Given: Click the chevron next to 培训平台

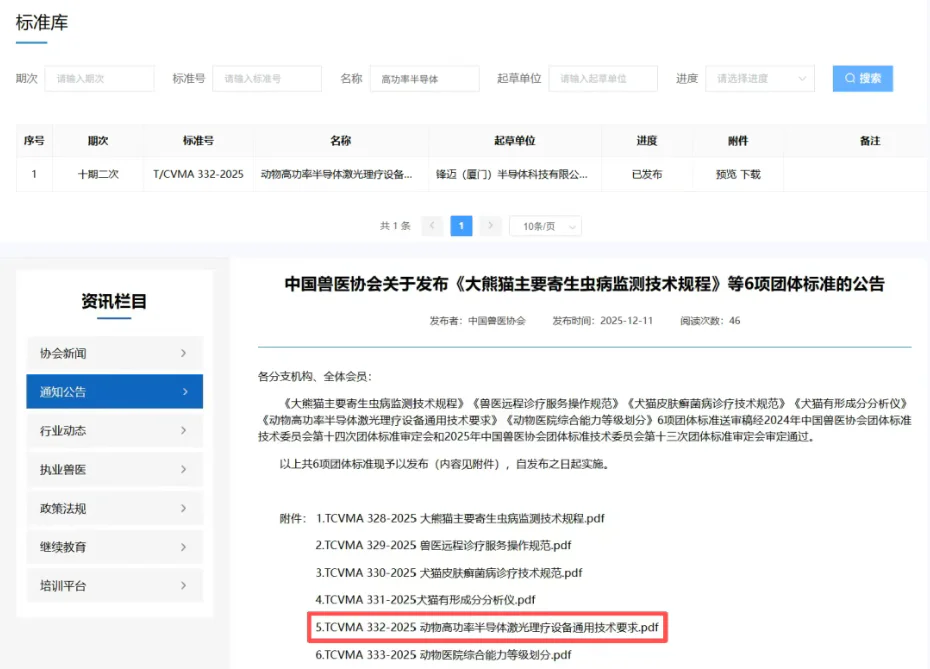Looking at the screenshot, I should [183, 586].
